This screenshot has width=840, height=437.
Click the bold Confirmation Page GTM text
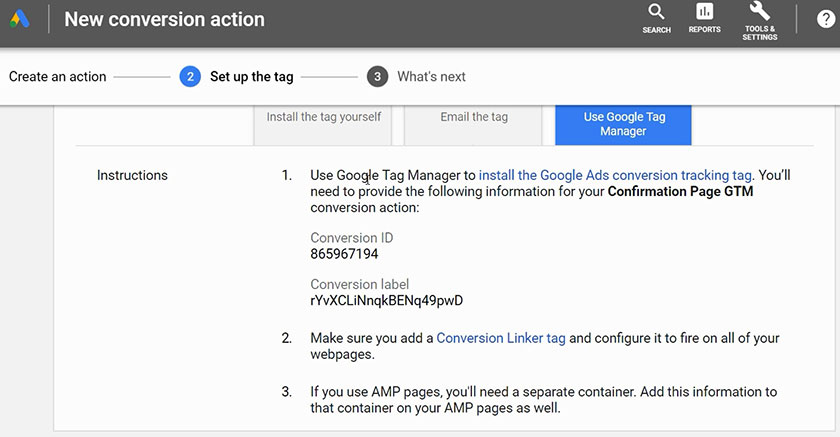(x=680, y=192)
